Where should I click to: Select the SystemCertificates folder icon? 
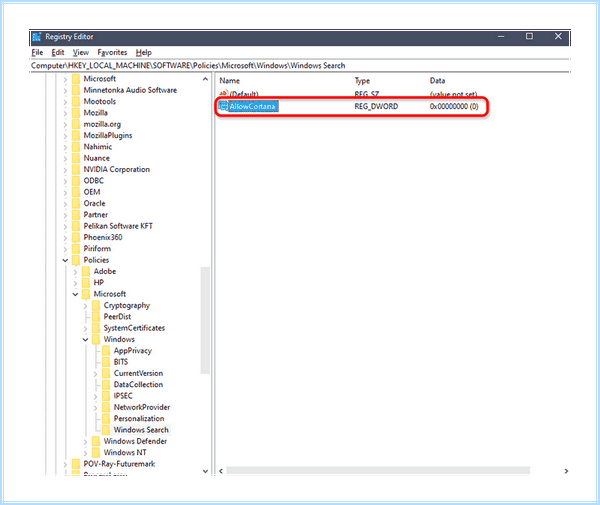96,328
